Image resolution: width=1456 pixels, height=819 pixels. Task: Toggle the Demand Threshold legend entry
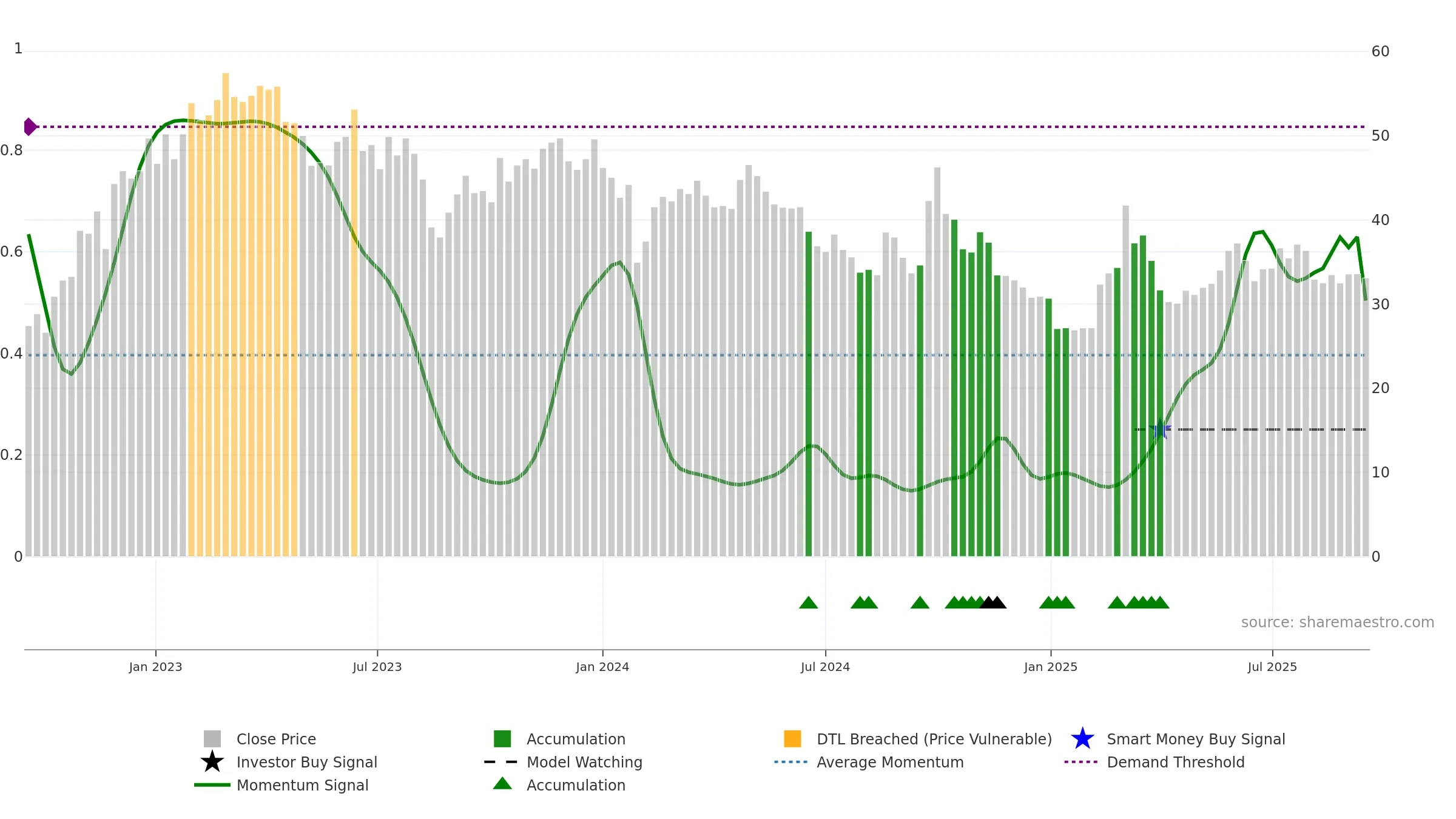tap(1154, 762)
